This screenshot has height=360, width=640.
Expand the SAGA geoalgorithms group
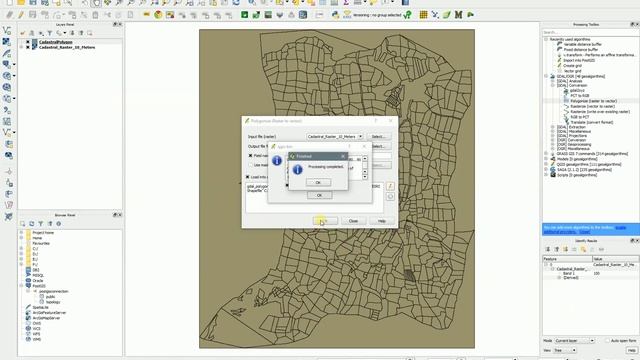click(x=546, y=169)
